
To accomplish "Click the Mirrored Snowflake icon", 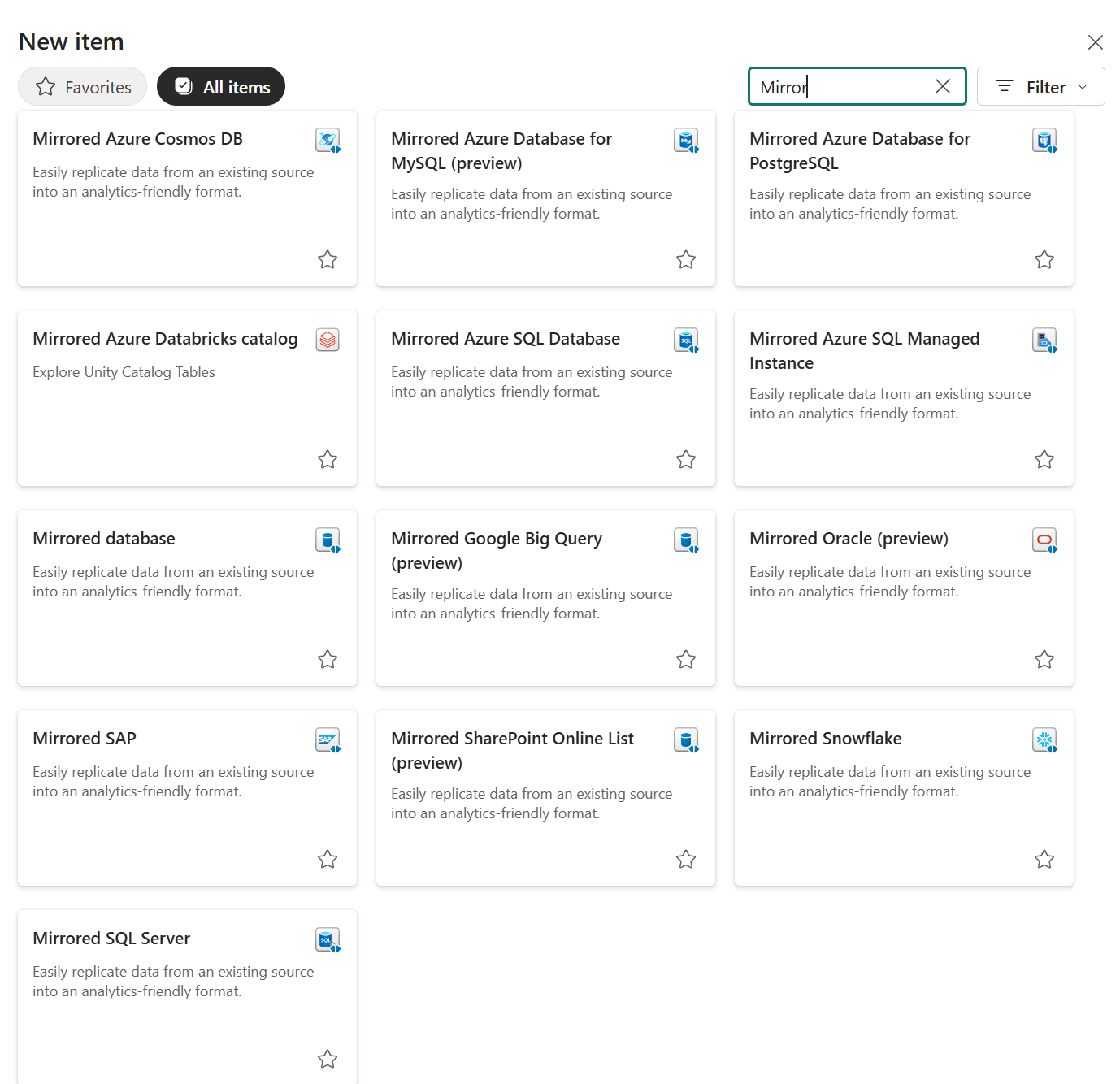I will tap(1044, 740).
